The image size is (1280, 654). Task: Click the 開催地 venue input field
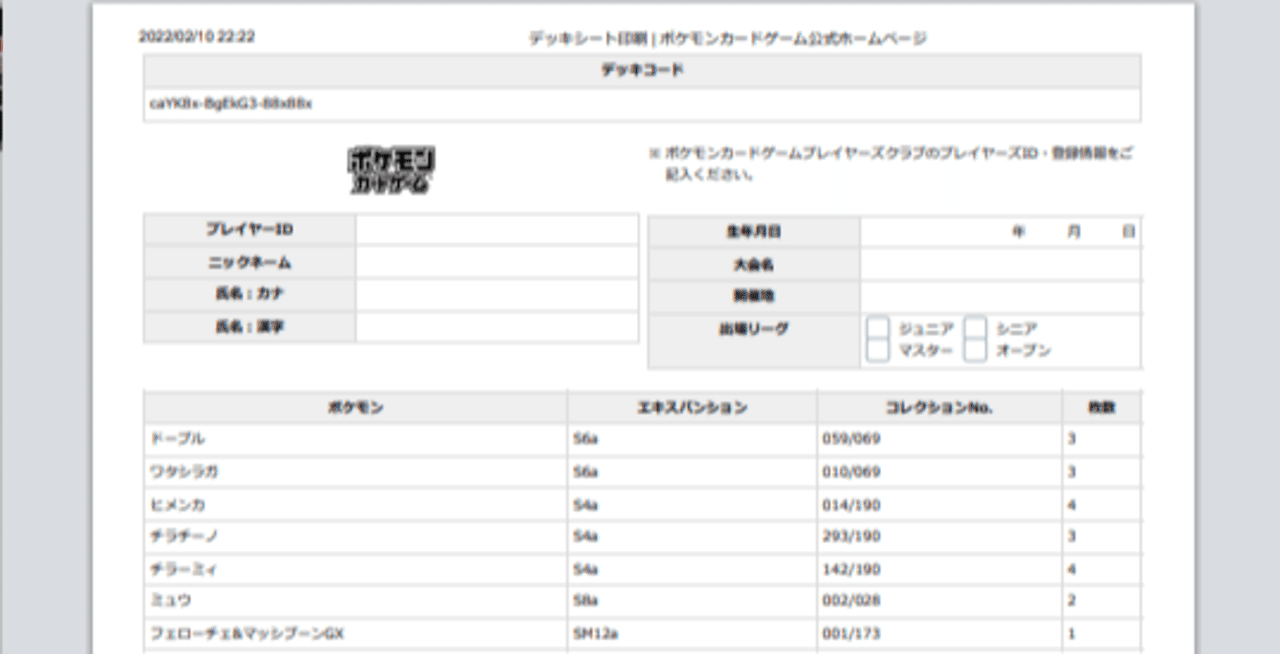(1000, 295)
